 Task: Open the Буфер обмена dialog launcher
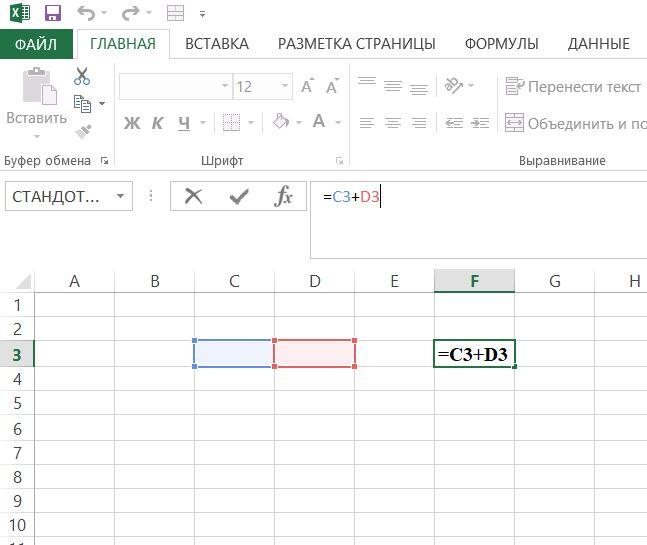[104, 161]
